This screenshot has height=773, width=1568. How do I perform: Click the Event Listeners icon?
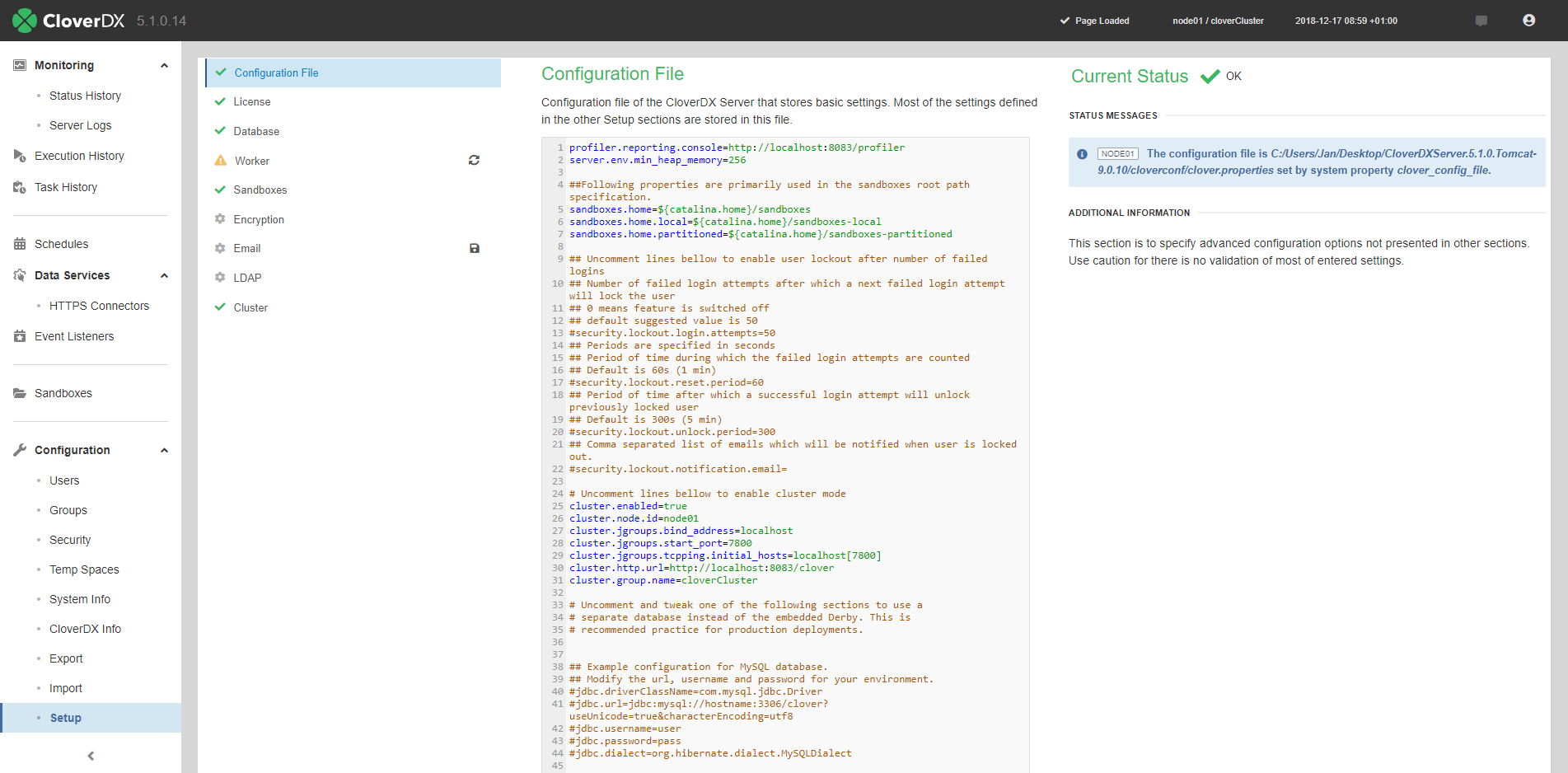[20, 336]
